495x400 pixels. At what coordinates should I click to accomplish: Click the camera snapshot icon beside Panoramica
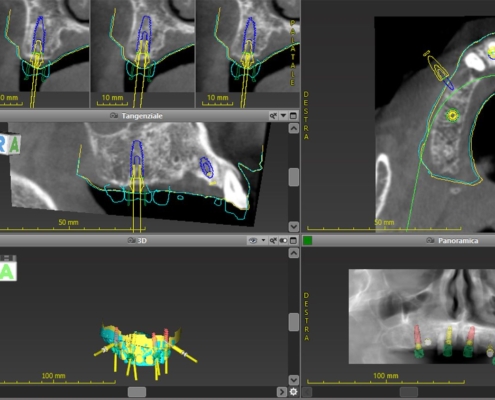[431, 240]
